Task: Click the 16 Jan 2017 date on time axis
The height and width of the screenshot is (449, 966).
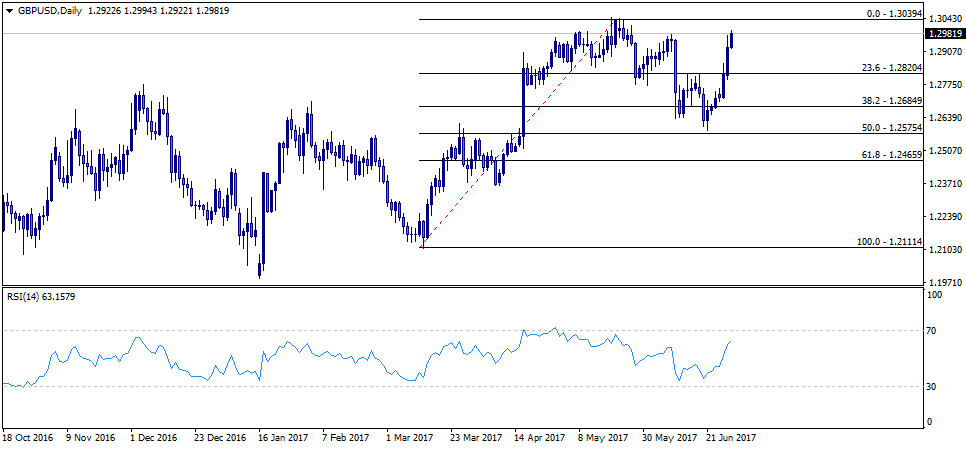Action: (282, 438)
